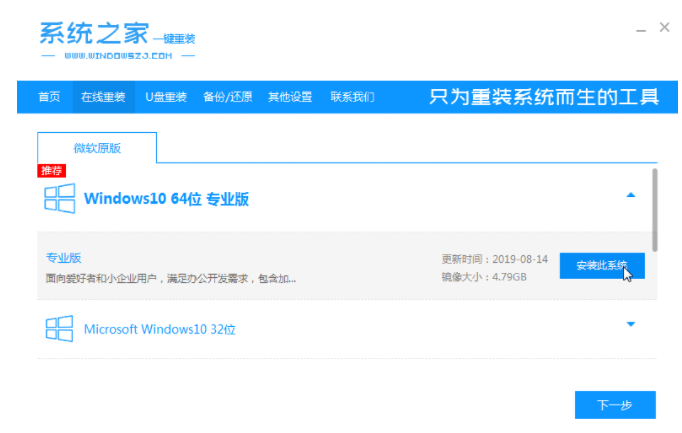Open the 备份/还原 menu item

click(x=229, y=97)
